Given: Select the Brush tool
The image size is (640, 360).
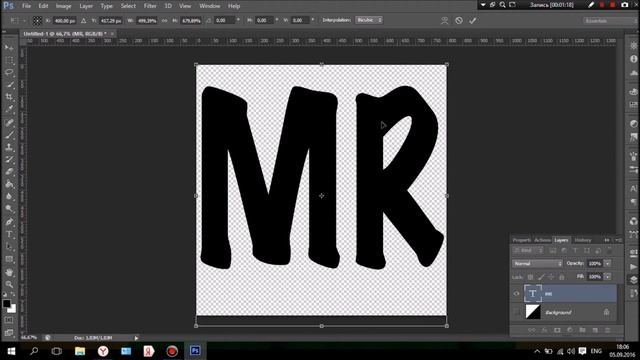Looking at the screenshot, I should [x=9, y=135].
